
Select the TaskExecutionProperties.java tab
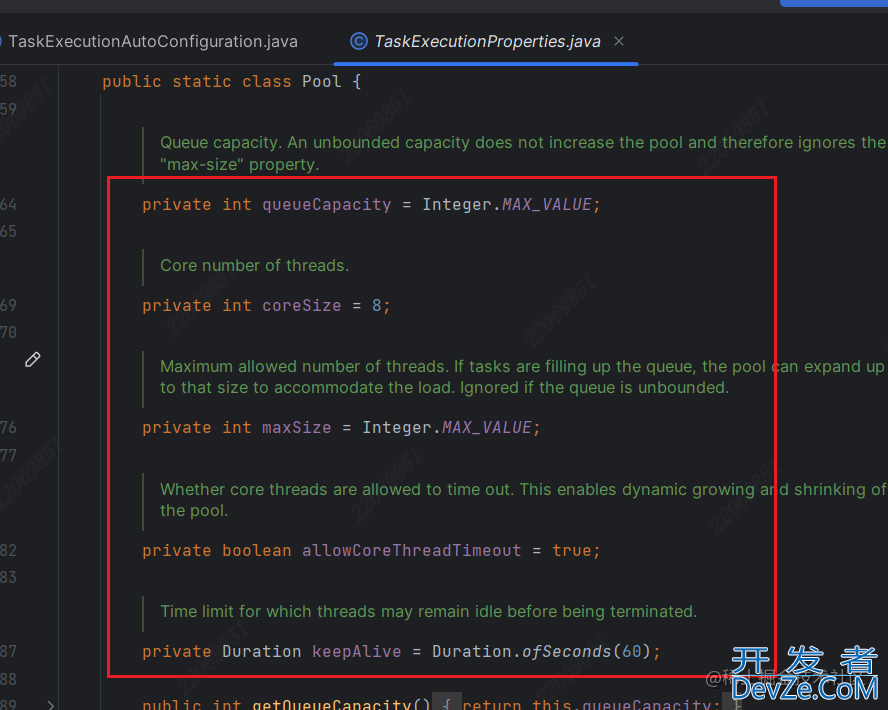point(487,41)
